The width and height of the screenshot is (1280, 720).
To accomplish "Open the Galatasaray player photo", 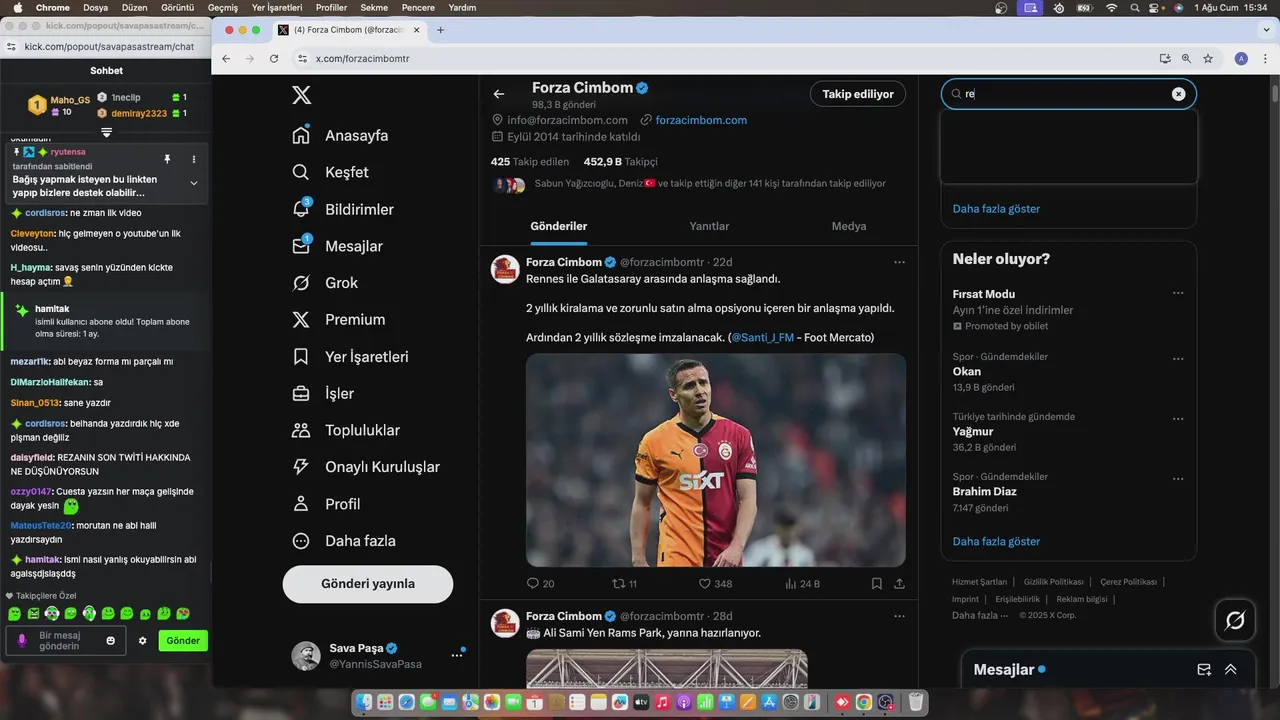I will click(x=716, y=460).
